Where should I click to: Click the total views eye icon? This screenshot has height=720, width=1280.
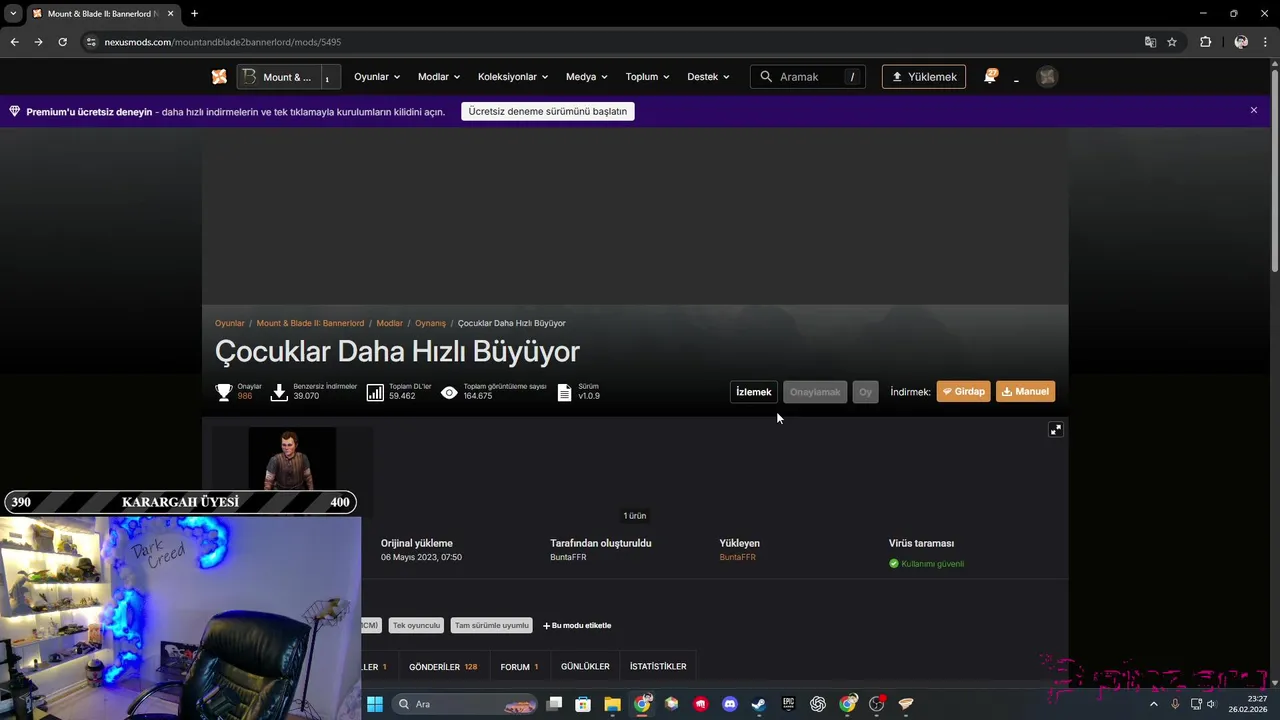tap(450, 392)
